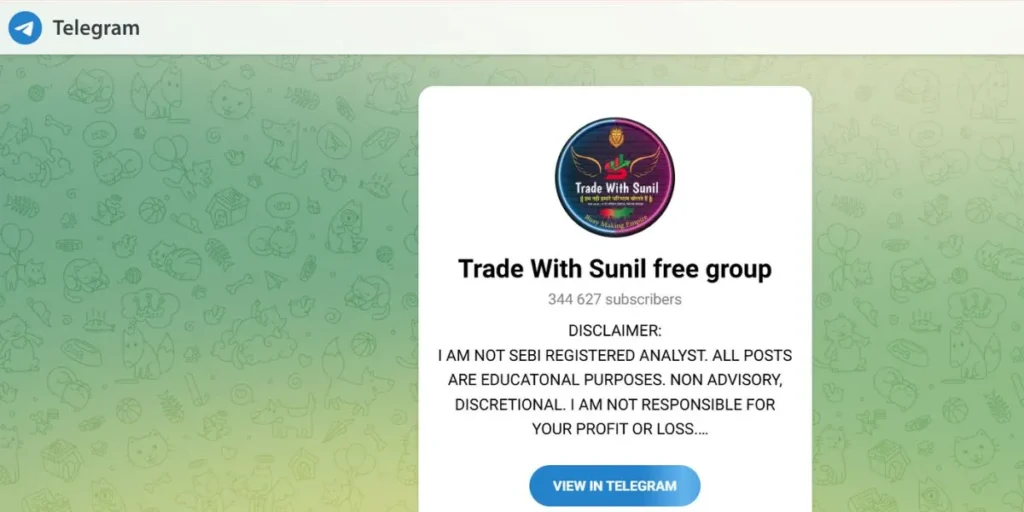
Task: Click 'Trade With Sunil' text inside avatar
Action: click(616, 188)
